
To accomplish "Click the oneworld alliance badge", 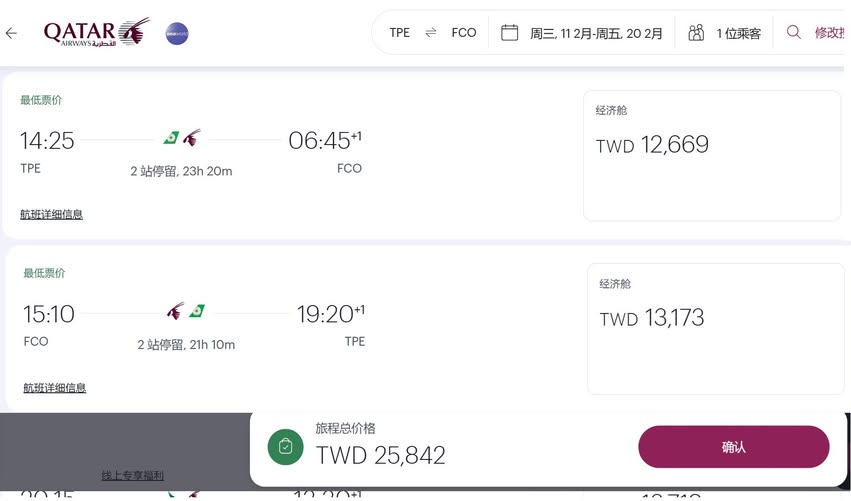I will [177, 33].
